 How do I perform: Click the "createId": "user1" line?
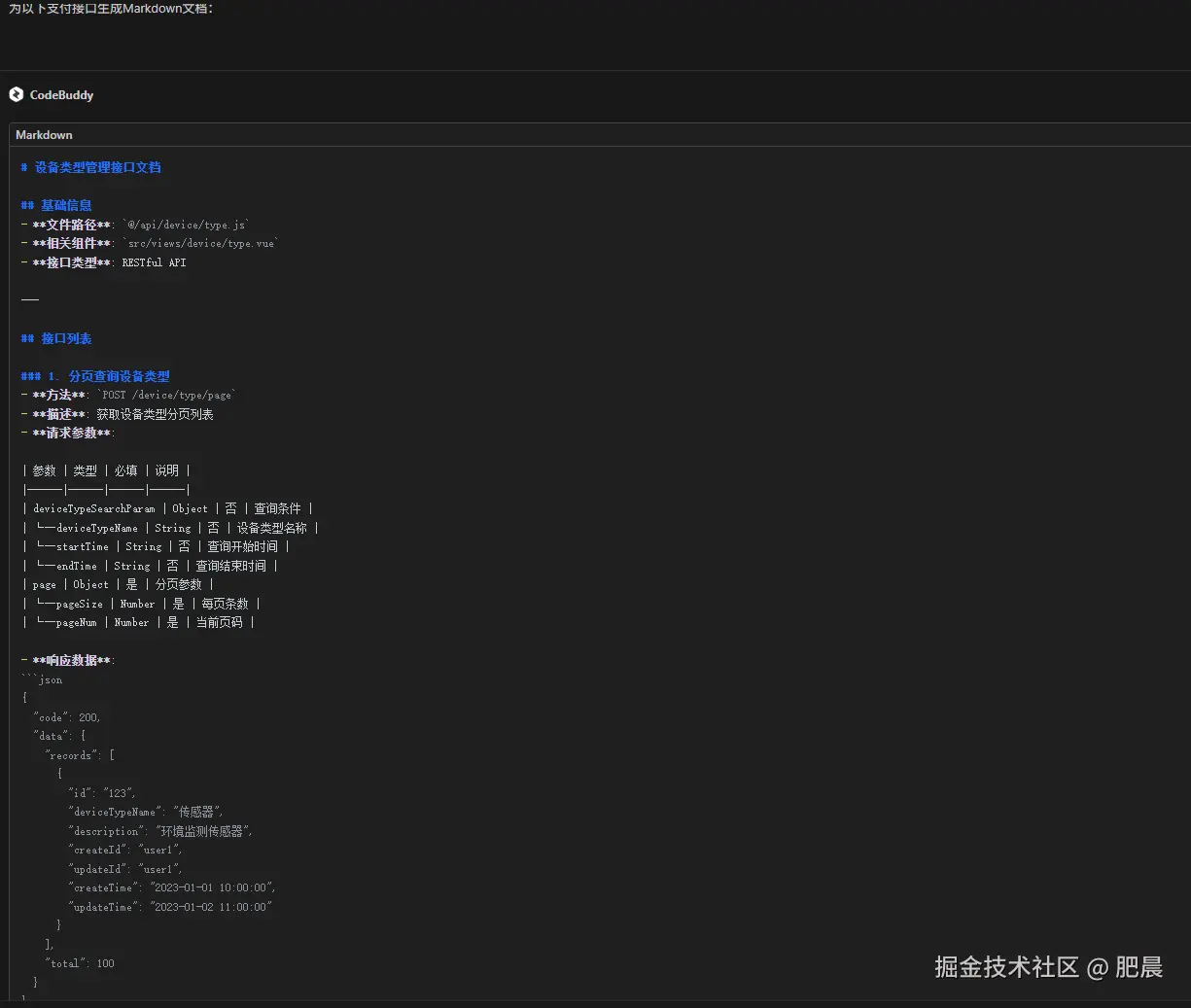pos(125,850)
